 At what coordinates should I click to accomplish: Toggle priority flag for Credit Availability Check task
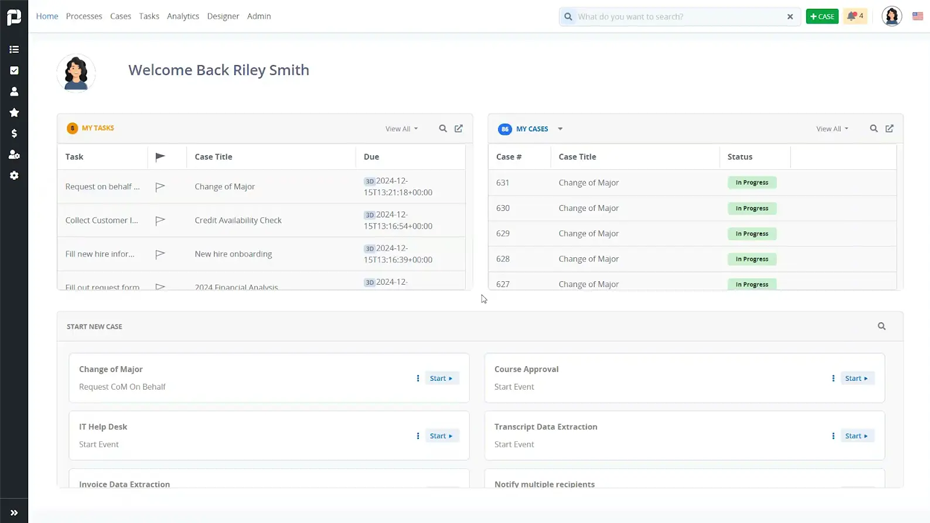click(x=160, y=221)
